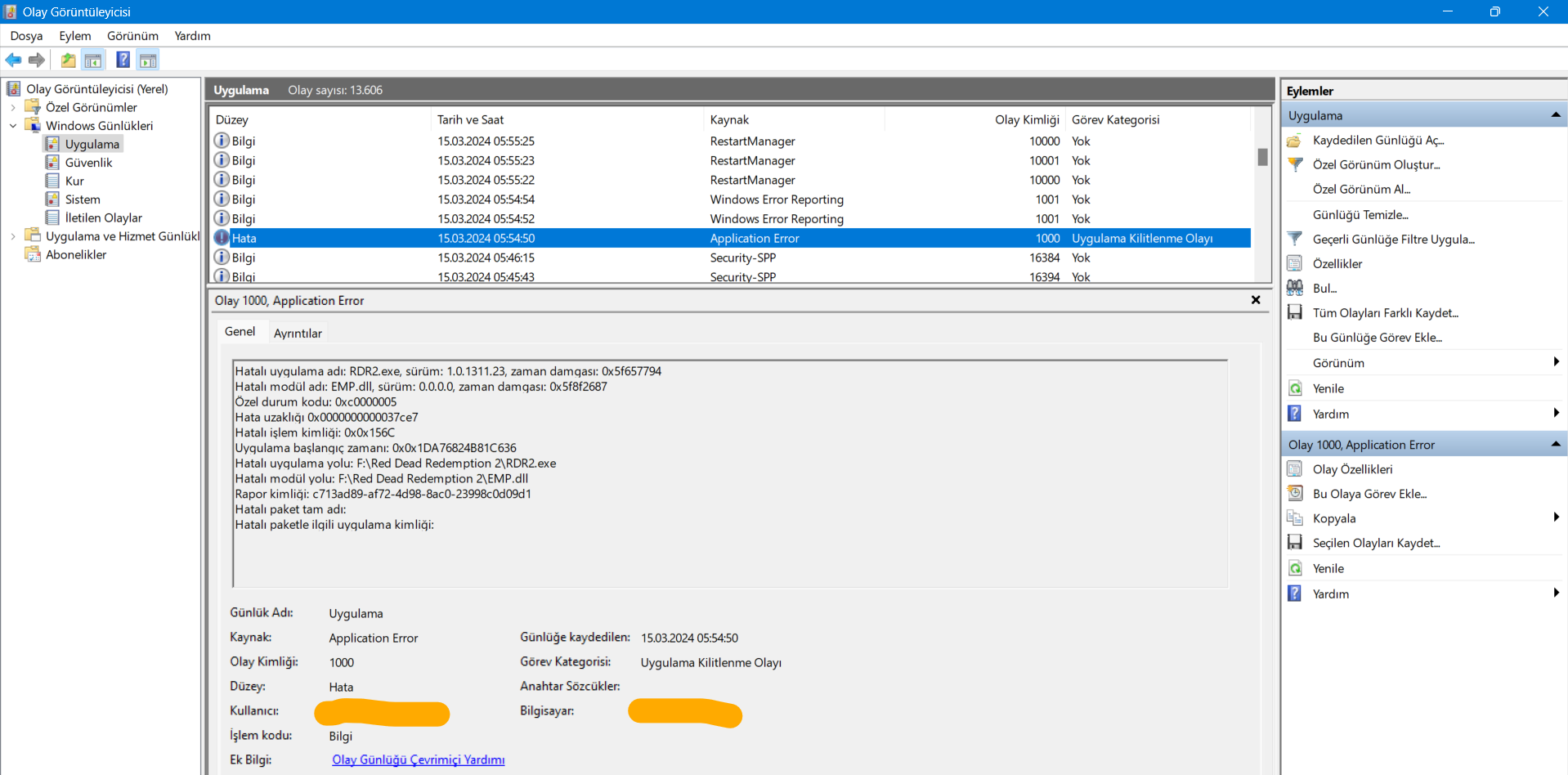Expand the Özel Görünümler tree node
Viewport: 1568px width, 775px height.
tap(13, 107)
